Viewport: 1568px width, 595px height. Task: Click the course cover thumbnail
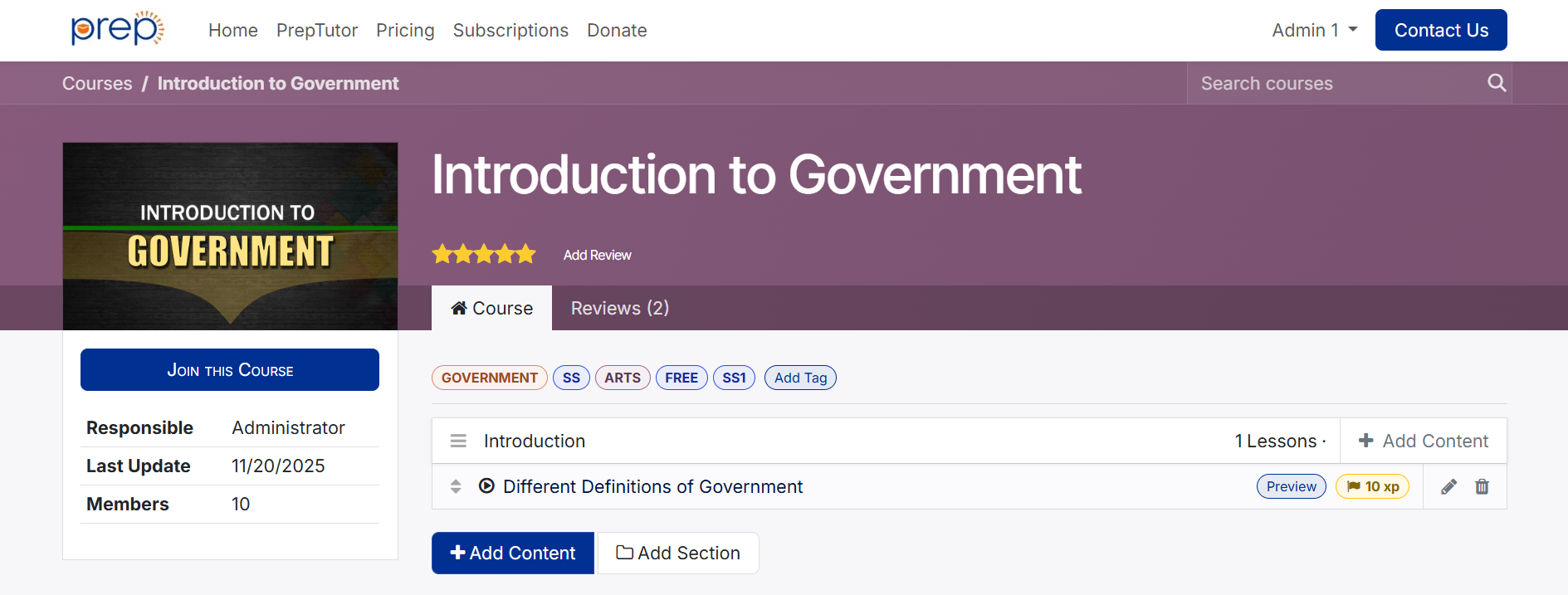[x=230, y=237]
